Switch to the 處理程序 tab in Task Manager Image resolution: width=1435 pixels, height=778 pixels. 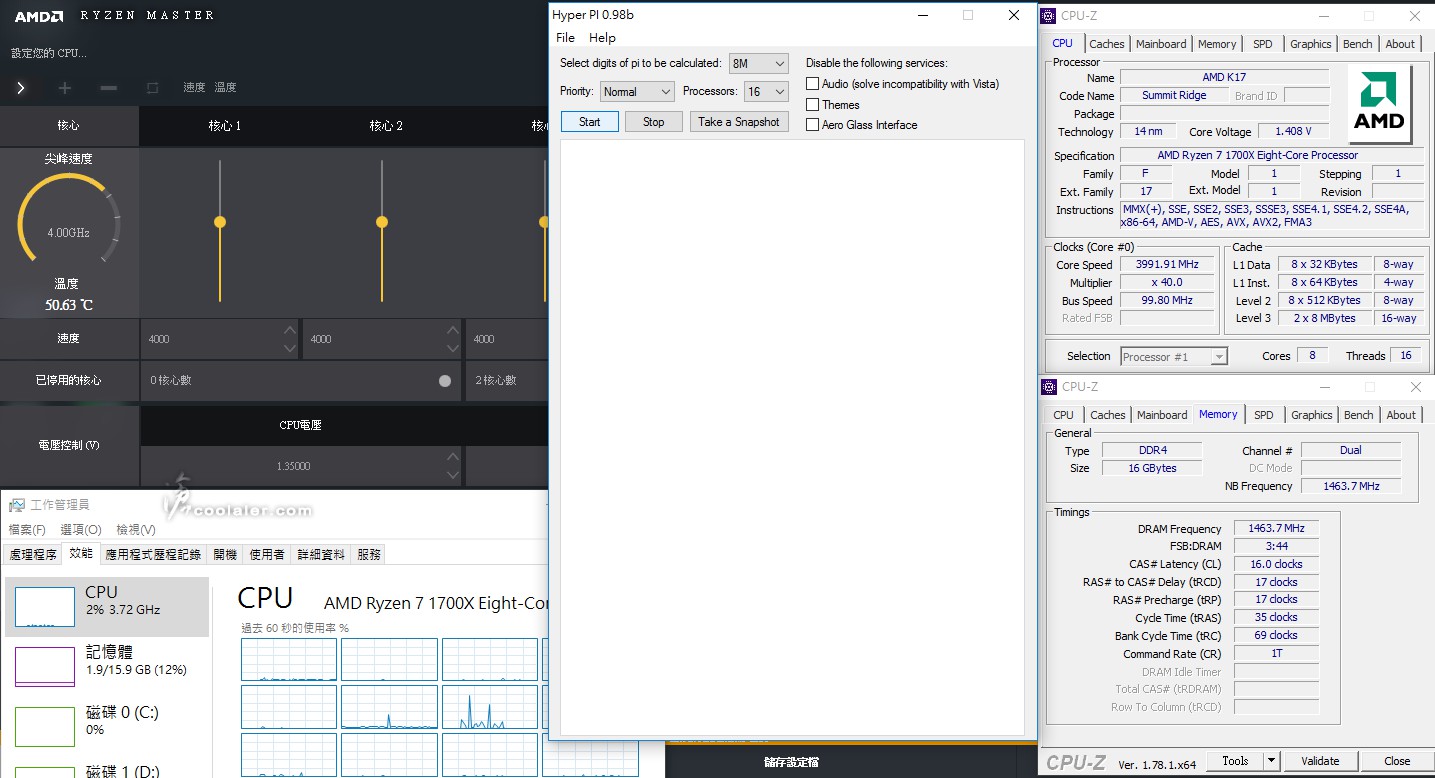click(x=33, y=554)
